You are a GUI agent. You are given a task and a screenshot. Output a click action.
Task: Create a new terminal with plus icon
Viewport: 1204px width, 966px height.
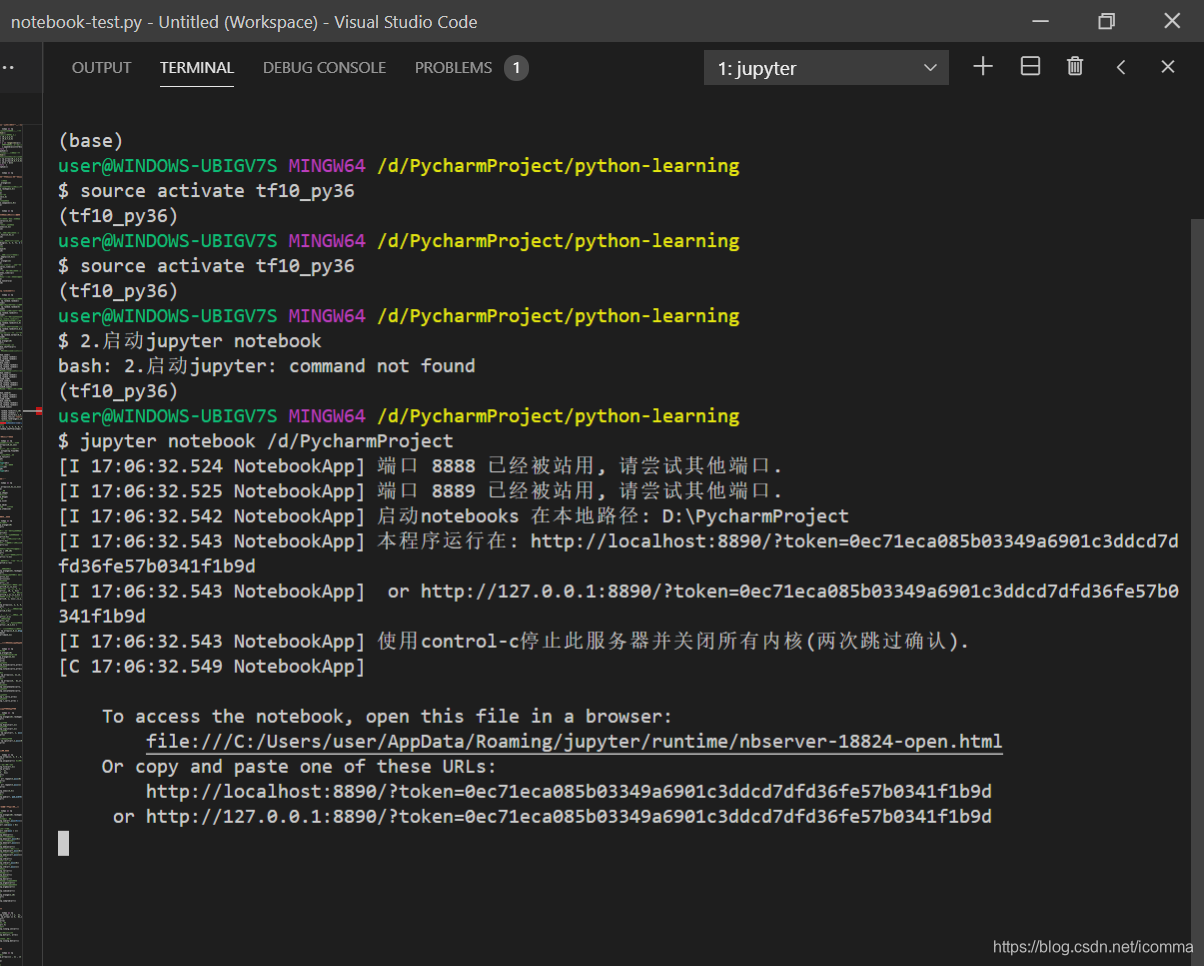(x=983, y=67)
